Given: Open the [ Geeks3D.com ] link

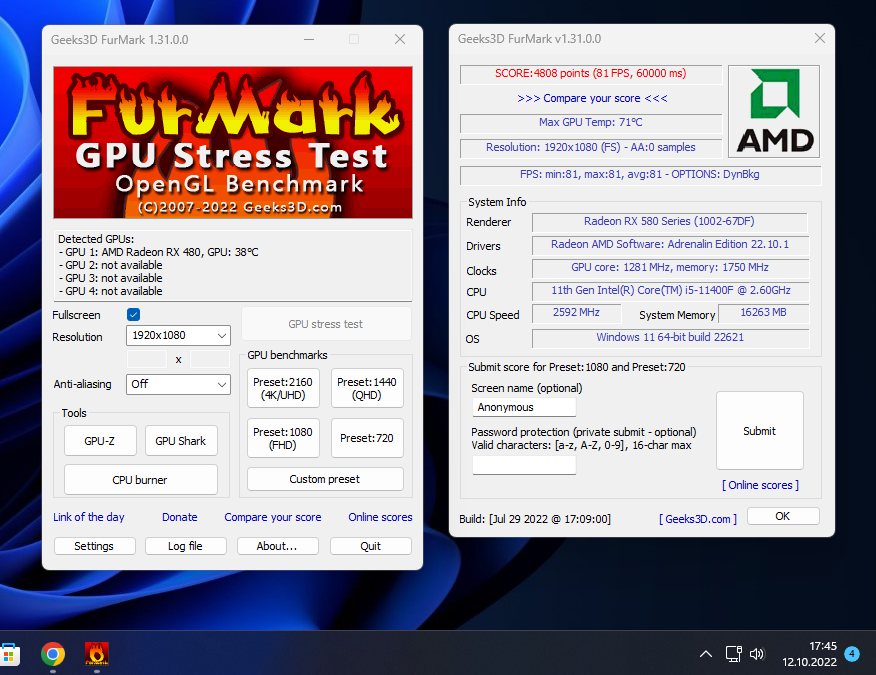Looking at the screenshot, I should tap(698, 519).
